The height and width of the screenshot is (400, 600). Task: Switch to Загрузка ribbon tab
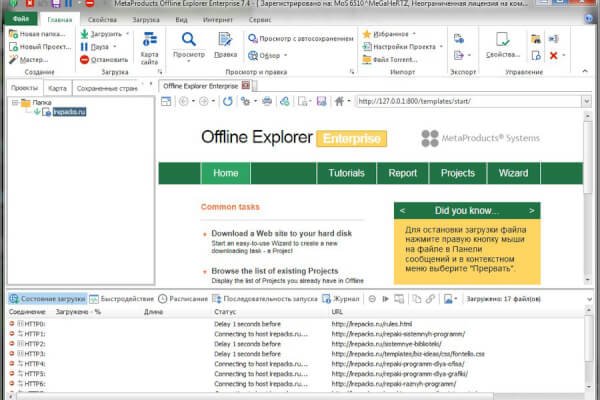[x=146, y=20]
